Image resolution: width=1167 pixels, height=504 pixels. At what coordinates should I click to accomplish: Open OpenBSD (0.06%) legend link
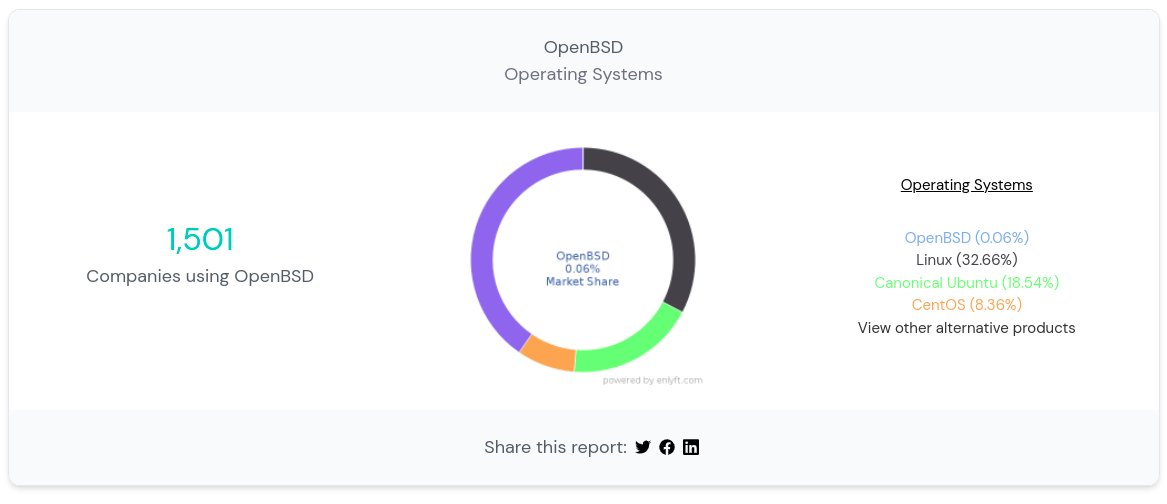click(x=966, y=237)
